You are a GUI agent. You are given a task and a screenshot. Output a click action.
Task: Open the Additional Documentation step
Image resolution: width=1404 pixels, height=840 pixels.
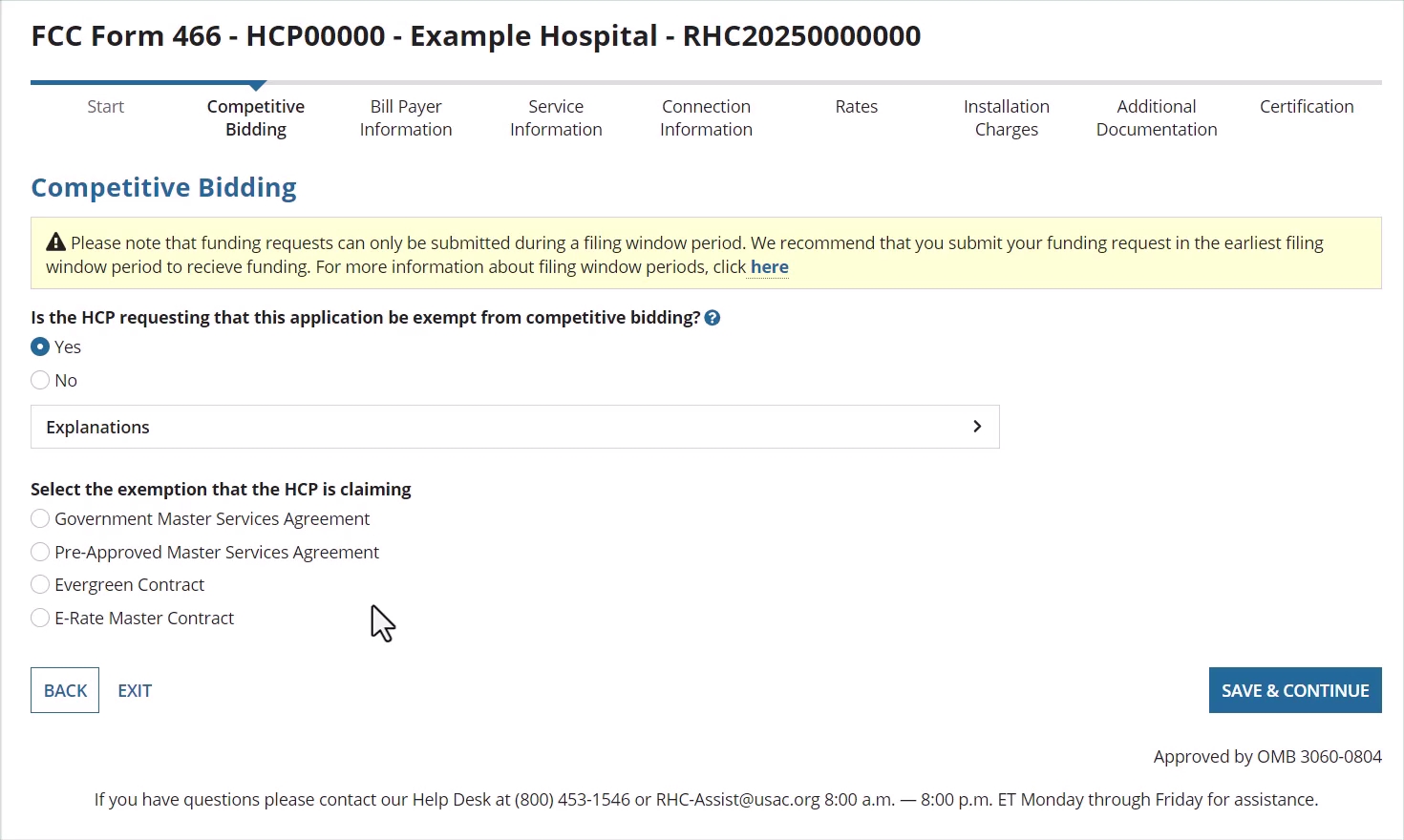1157,118
